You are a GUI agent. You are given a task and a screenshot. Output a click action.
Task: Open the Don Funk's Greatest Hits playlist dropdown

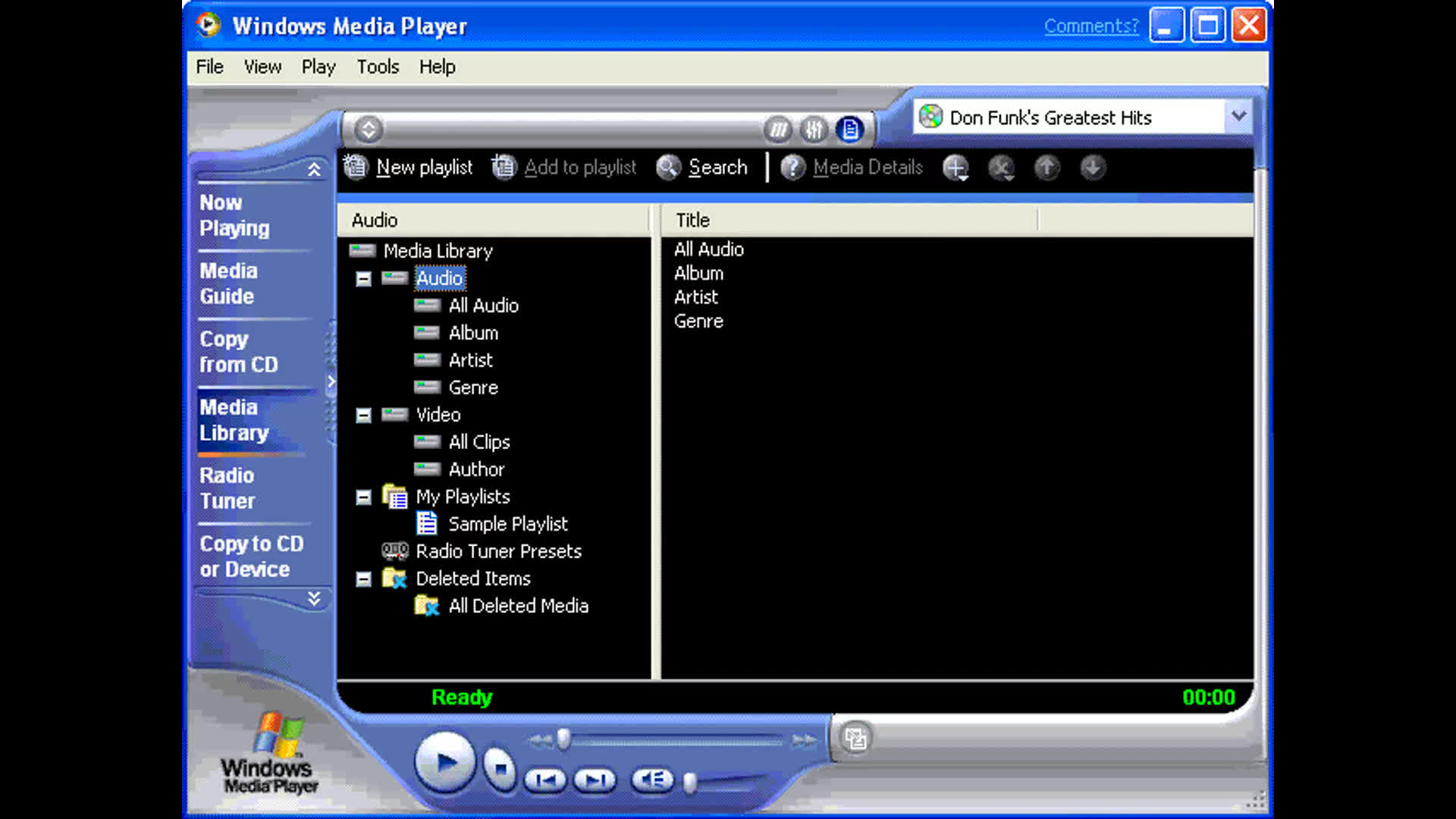[x=1238, y=117]
